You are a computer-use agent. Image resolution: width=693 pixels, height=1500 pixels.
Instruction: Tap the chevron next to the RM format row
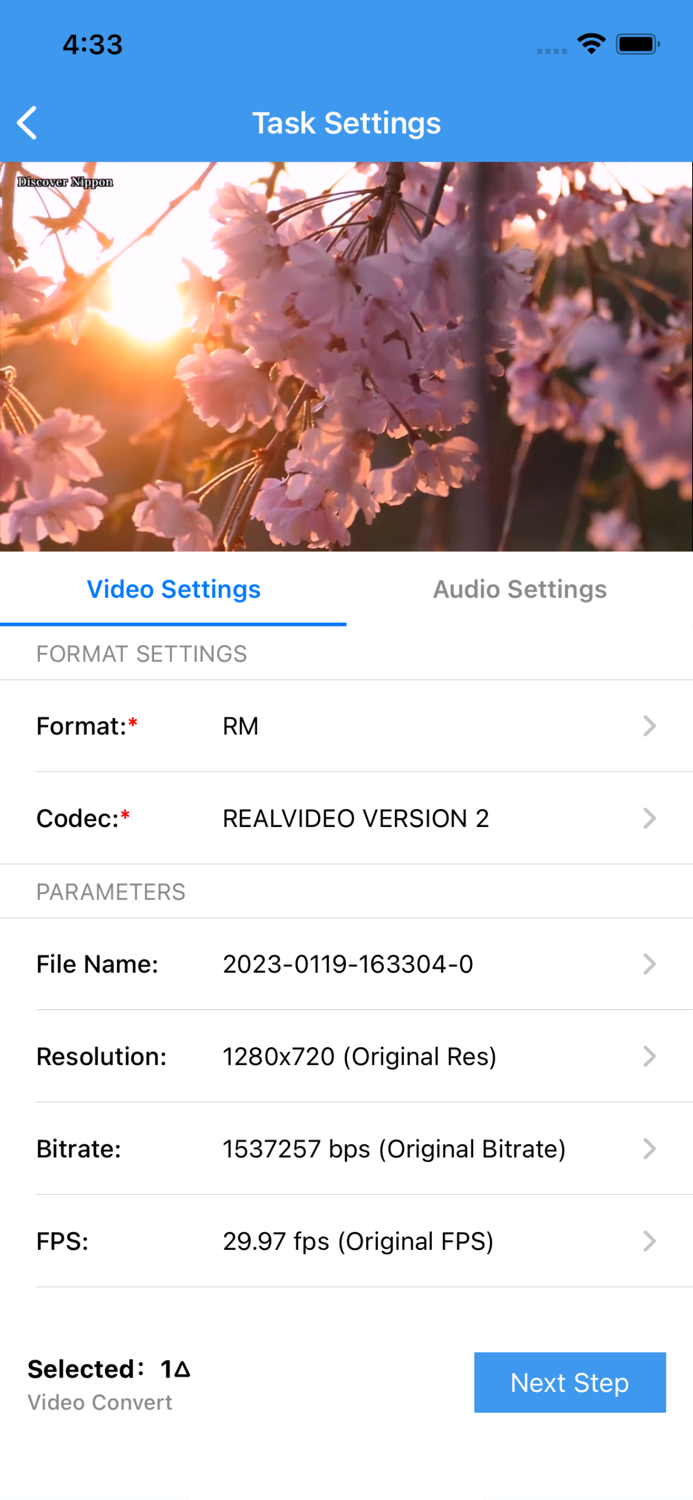(648, 726)
